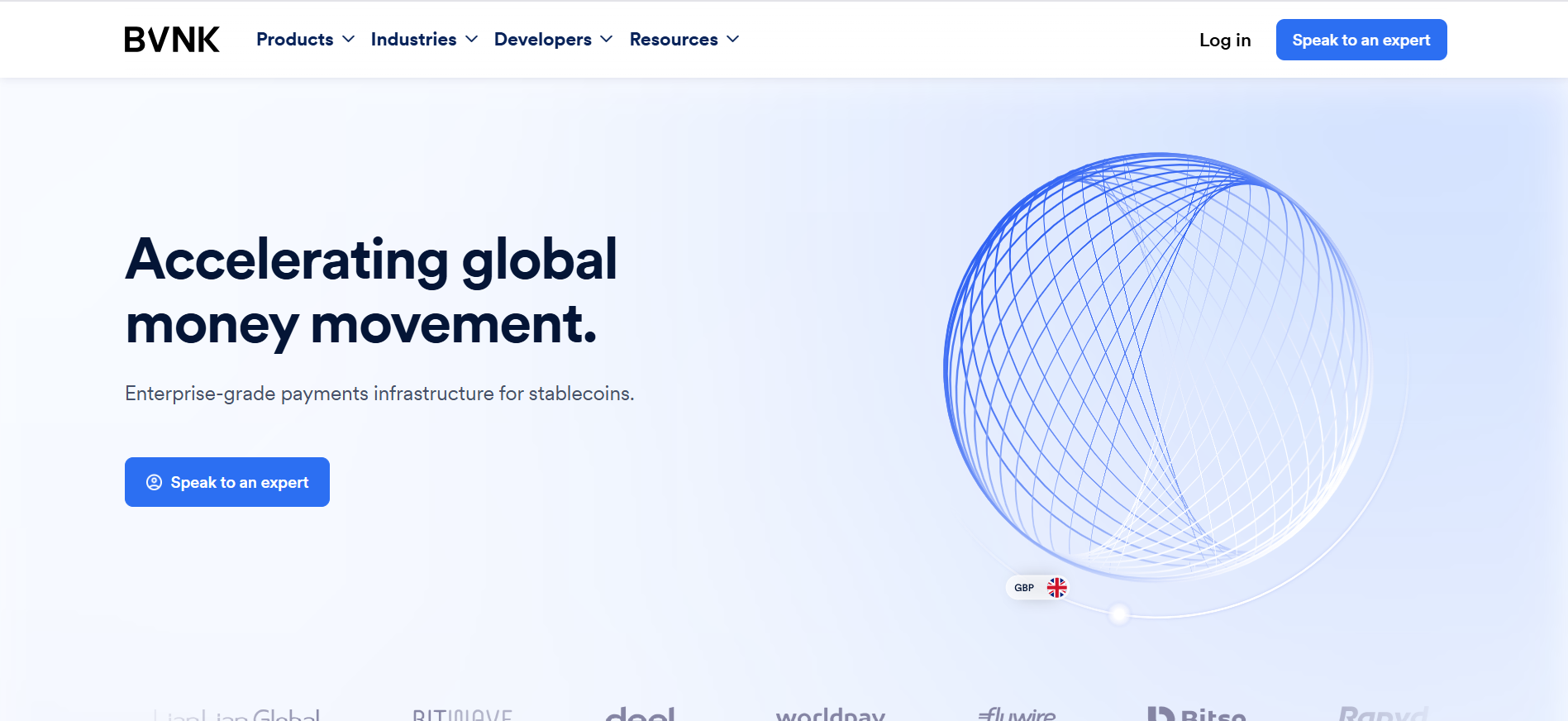The width and height of the screenshot is (1568, 721).
Task: Expand the Products chevron arrow
Action: pos(348,40)
